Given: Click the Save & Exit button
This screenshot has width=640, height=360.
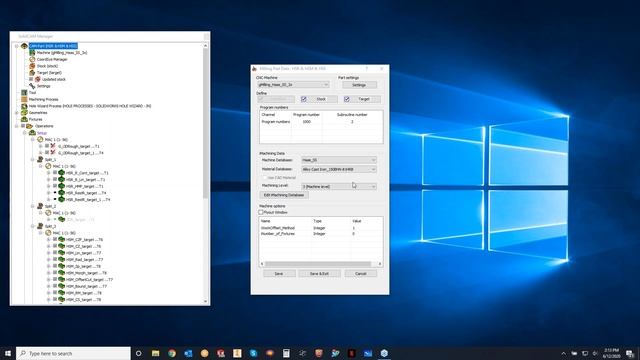Looking at the screenshot, I should pos(319,273).
